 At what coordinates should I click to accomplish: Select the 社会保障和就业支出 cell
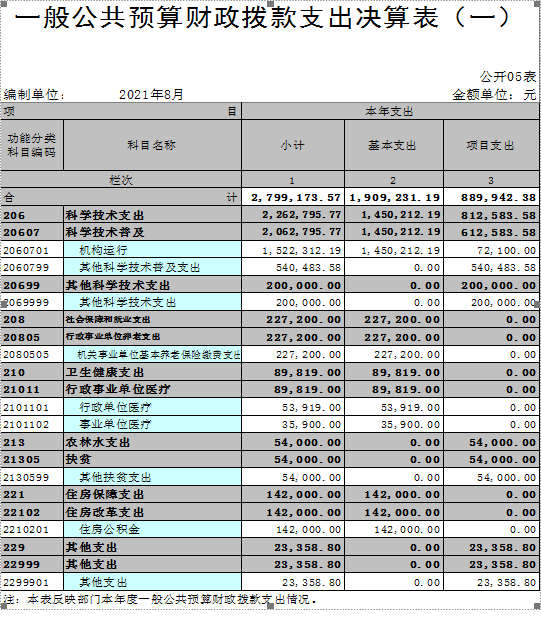tap(152, 320)
